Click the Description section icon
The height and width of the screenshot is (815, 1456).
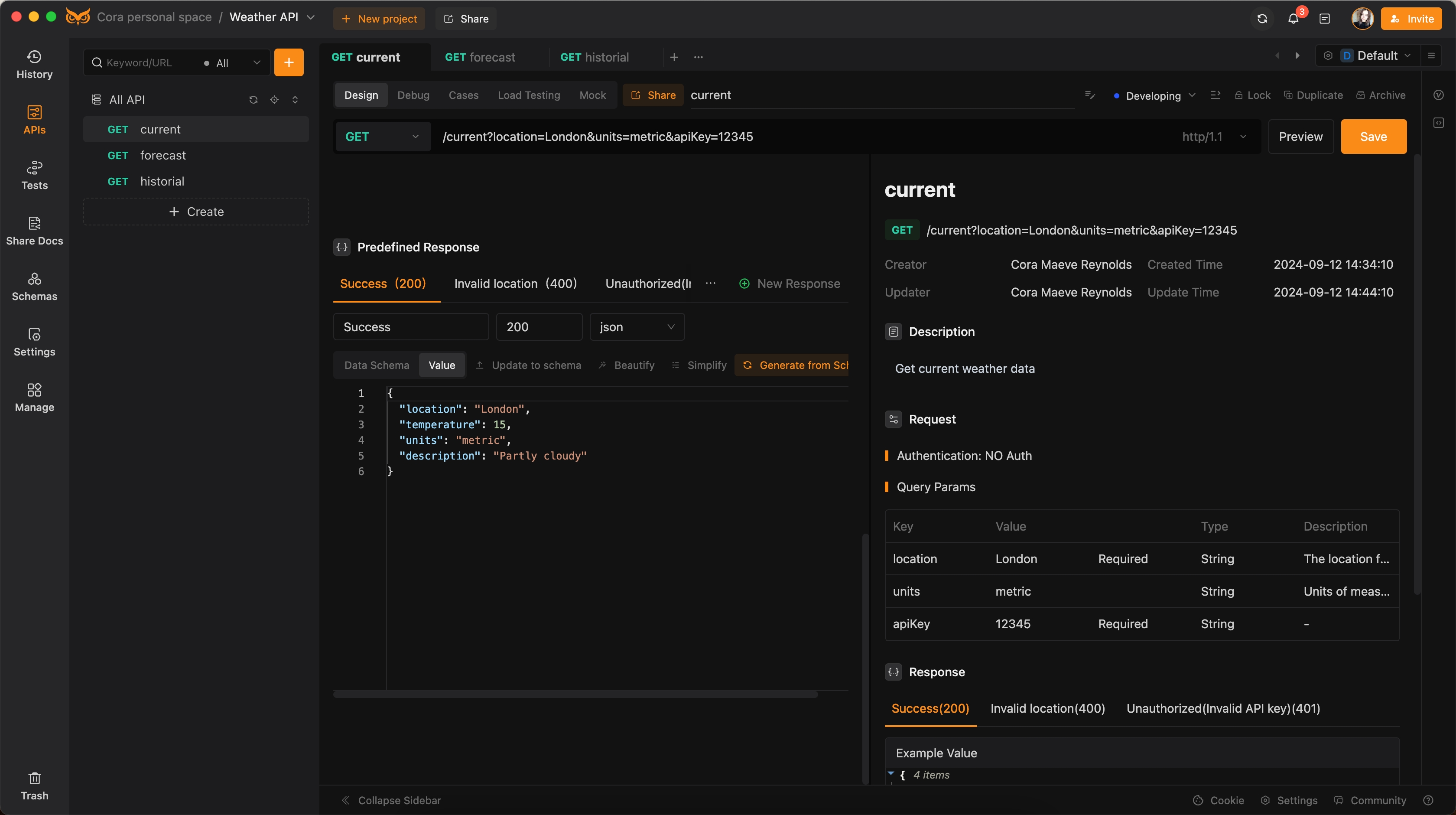coord(893,331)
